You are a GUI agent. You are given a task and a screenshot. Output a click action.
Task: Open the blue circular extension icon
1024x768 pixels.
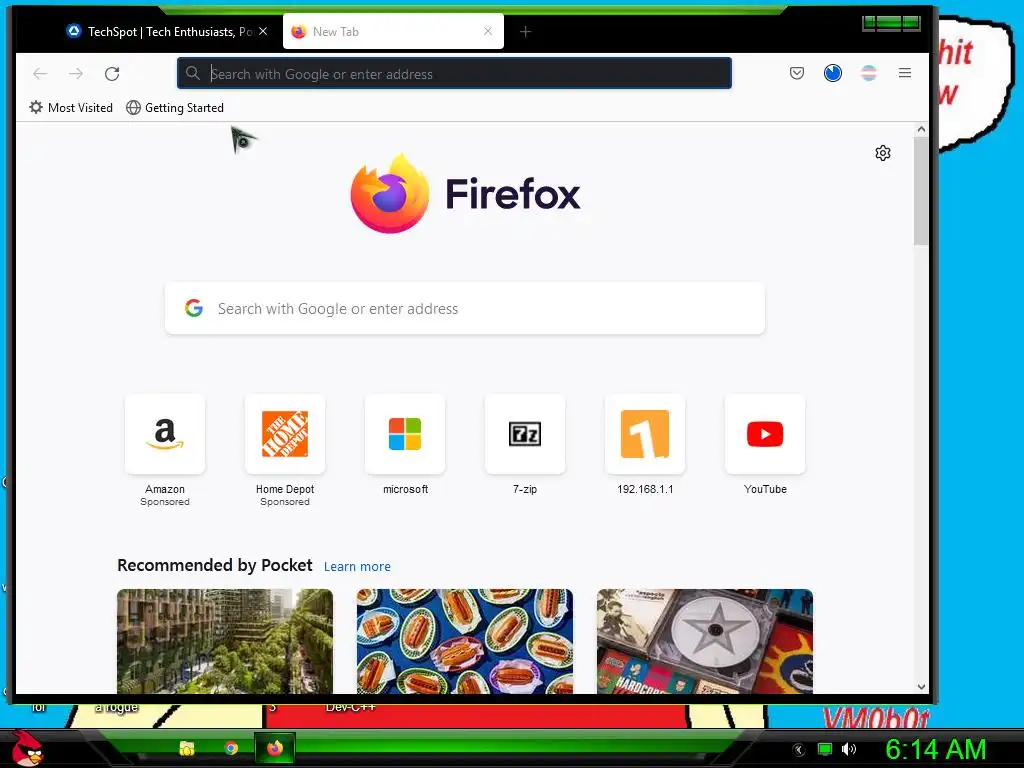point(833,73)
